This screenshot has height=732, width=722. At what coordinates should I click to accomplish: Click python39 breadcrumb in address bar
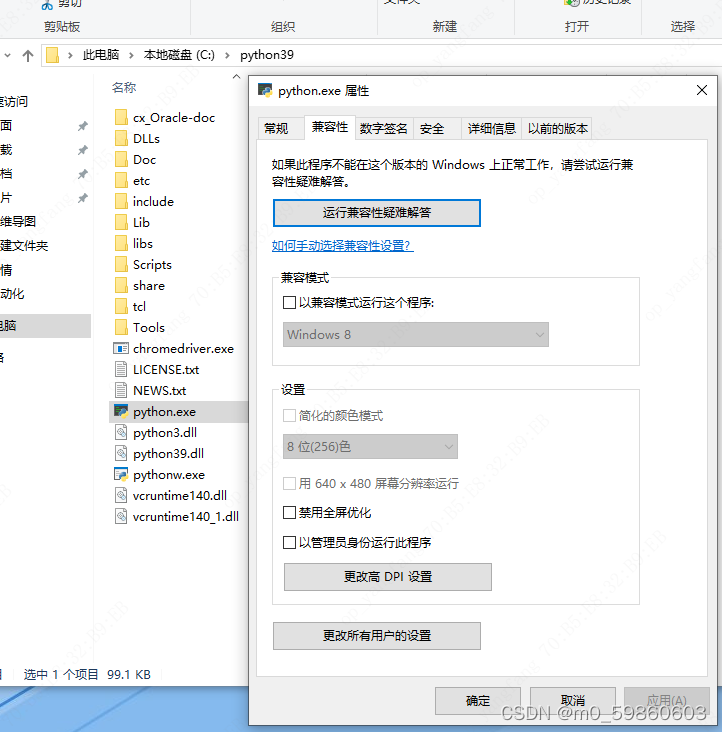[267, 55]
